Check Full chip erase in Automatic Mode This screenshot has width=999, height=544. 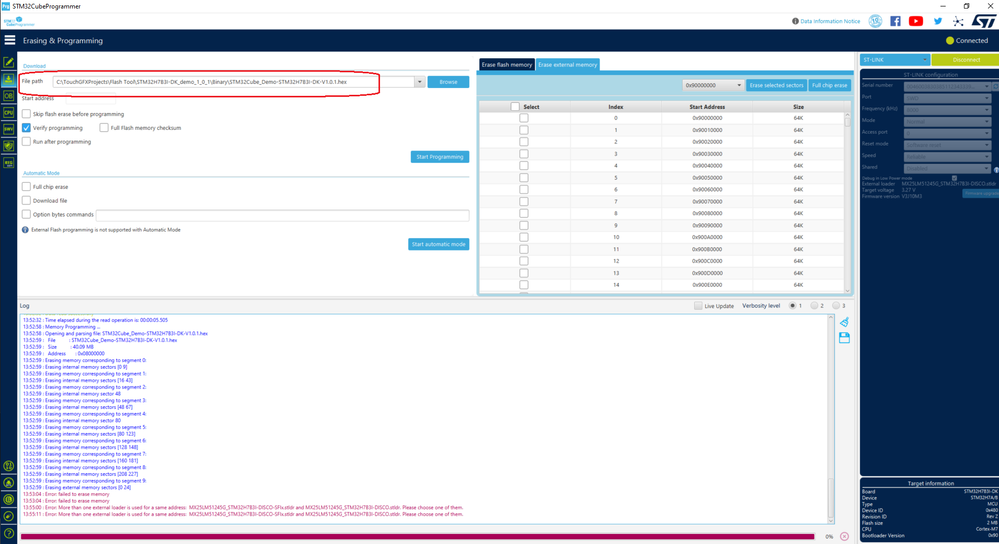(x=26, y=187)
